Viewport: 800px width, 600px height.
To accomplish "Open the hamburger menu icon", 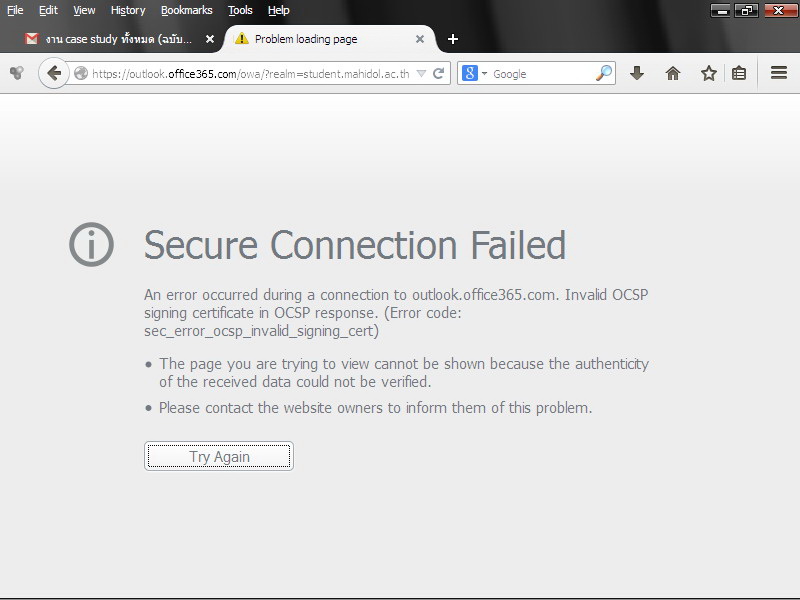I will tap(779, 73).
